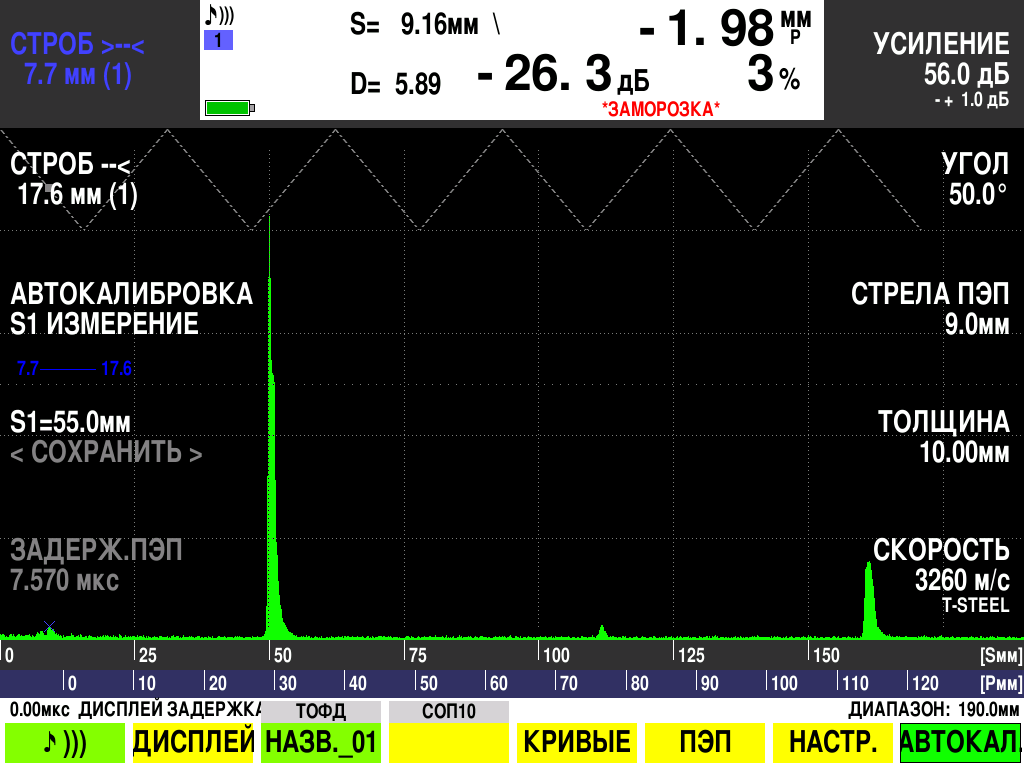This screenshot has width=1024, height=768.
Task: Click the НАЗВ._01 name button
Action: pyautogui.click(x=318, y=742)
